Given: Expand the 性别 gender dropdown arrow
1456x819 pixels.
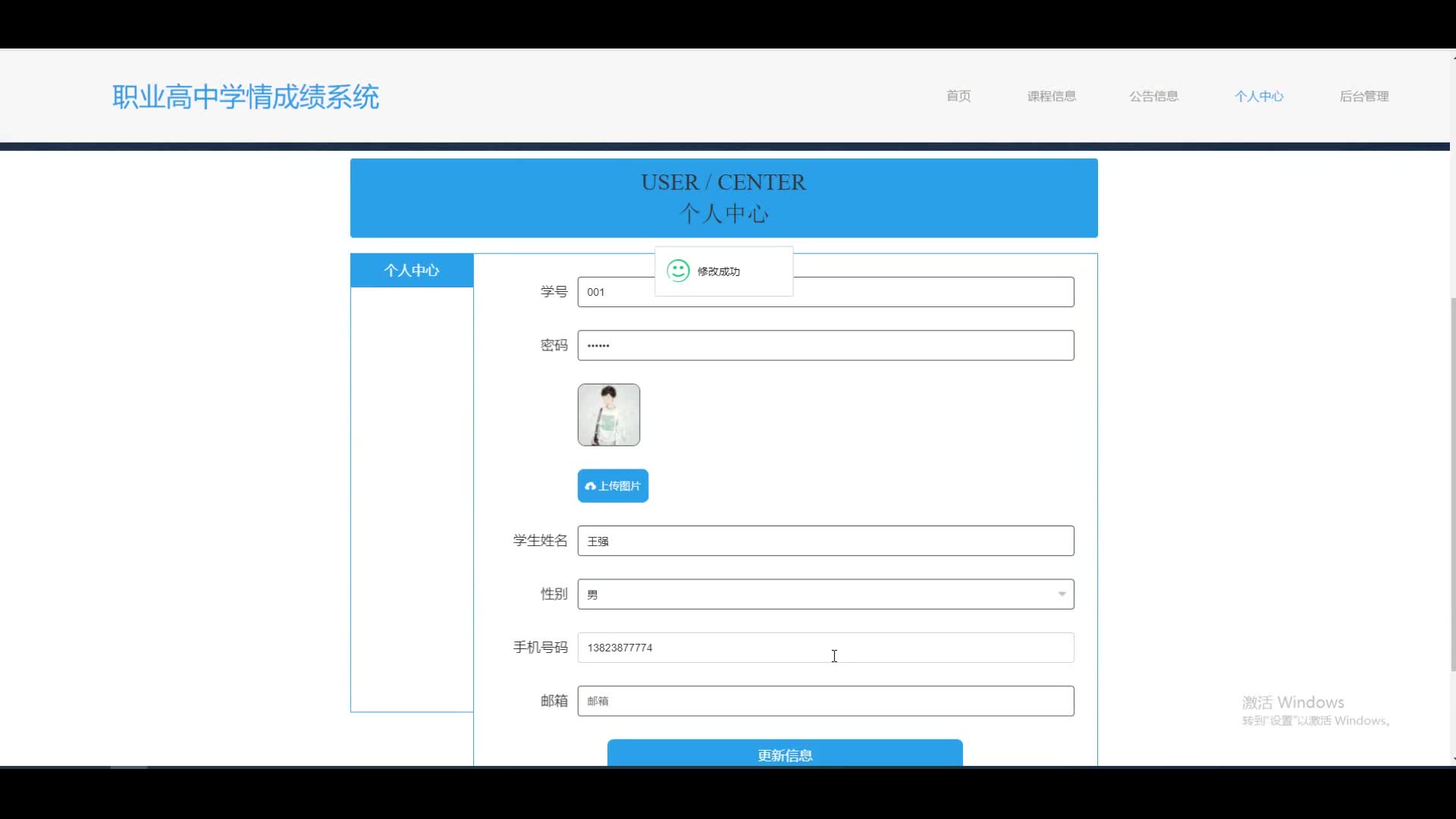Looking at the screenshot, I should 1062,594.
